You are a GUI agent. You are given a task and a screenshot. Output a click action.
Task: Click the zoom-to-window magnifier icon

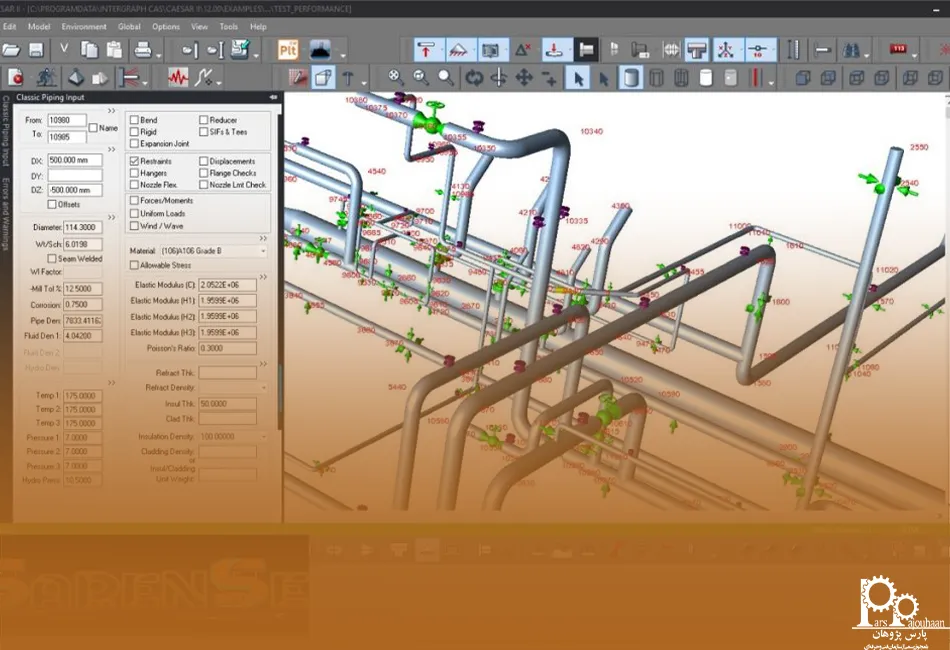point(420,78)
